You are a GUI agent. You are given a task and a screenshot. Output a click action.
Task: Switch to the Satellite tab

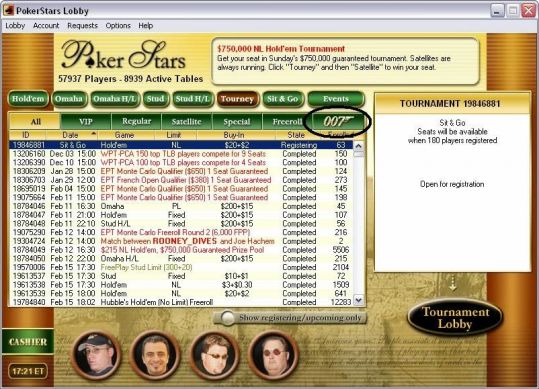coord(187,121)
